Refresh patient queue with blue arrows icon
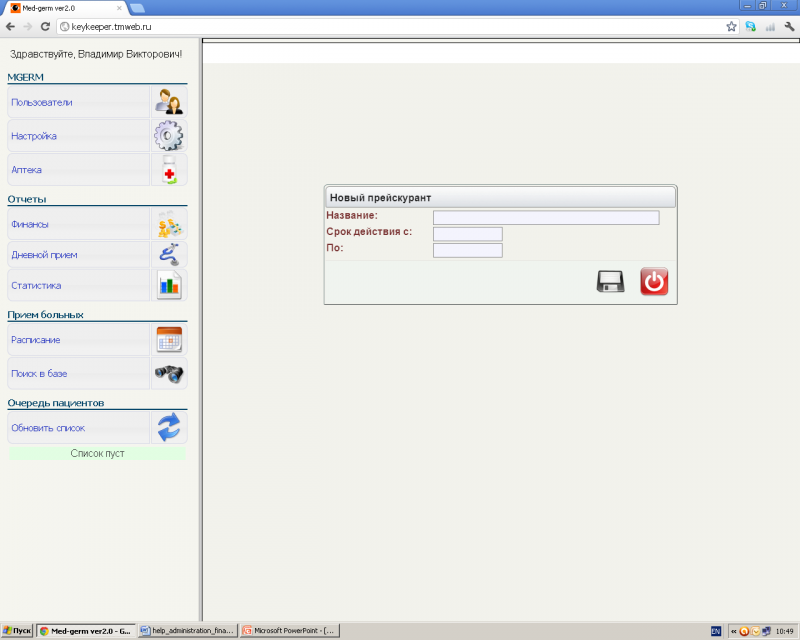This screenshot has height=640, width=800. click(x=168, y=428)
